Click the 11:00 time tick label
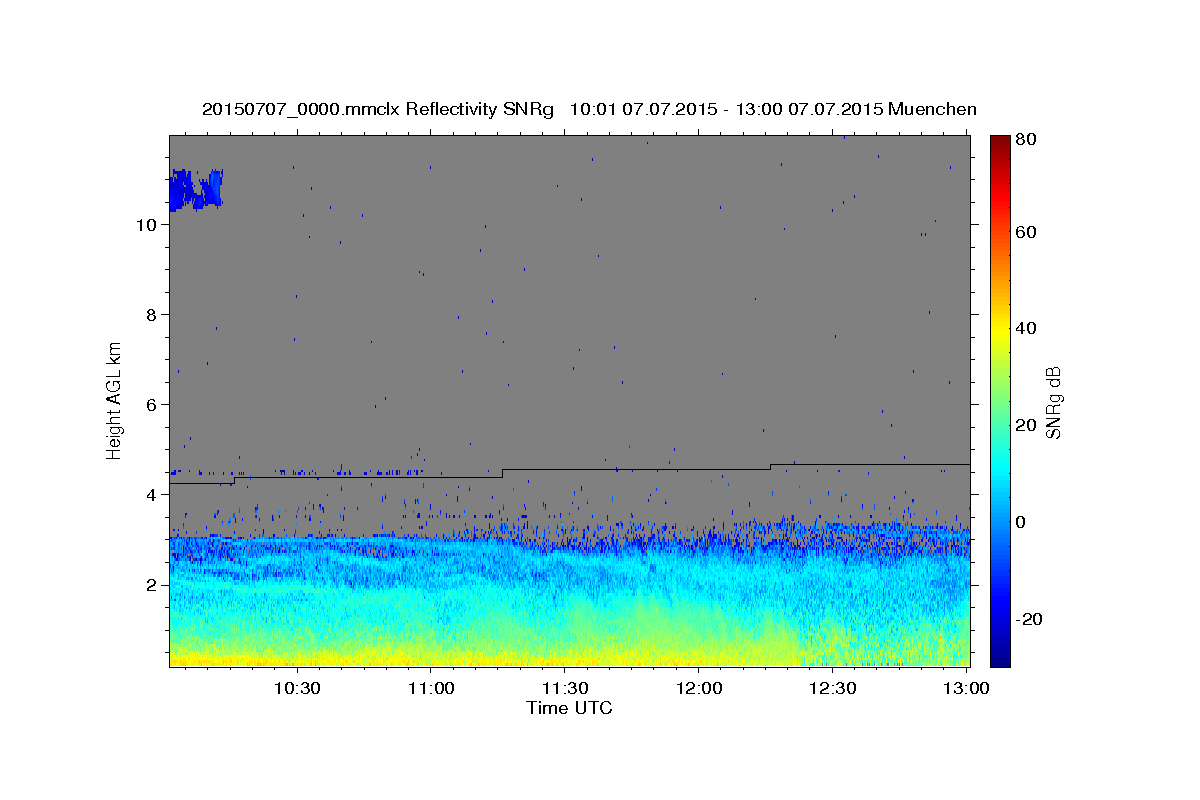 (431, 689)
